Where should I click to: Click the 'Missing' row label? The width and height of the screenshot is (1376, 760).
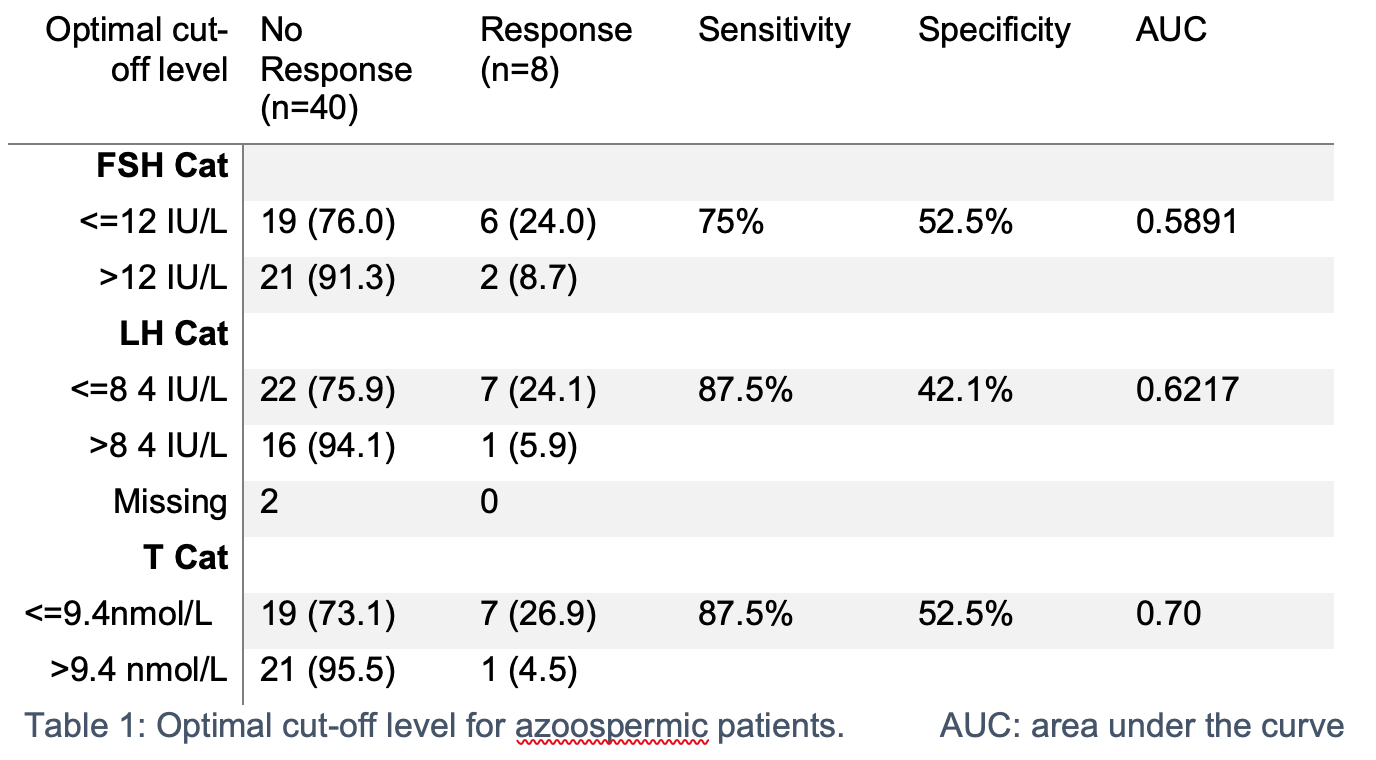click(x=170, y=501)
